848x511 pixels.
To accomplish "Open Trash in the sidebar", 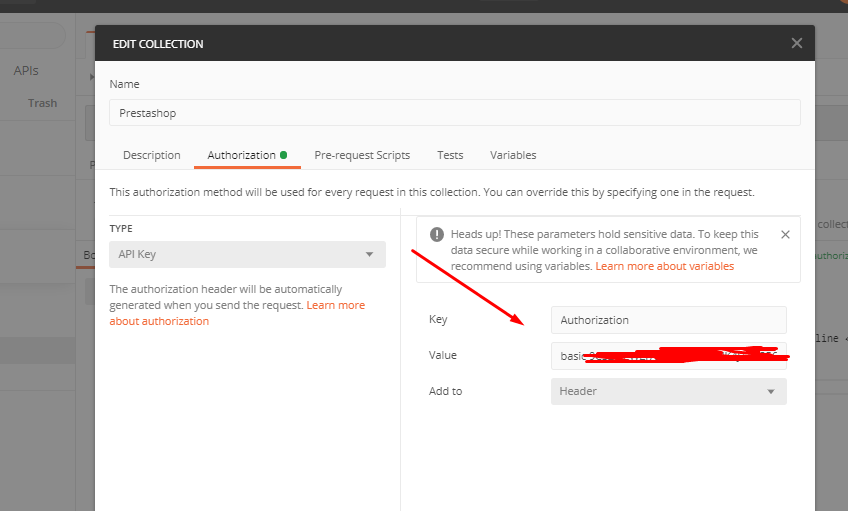I will click(x=42, y=103).
